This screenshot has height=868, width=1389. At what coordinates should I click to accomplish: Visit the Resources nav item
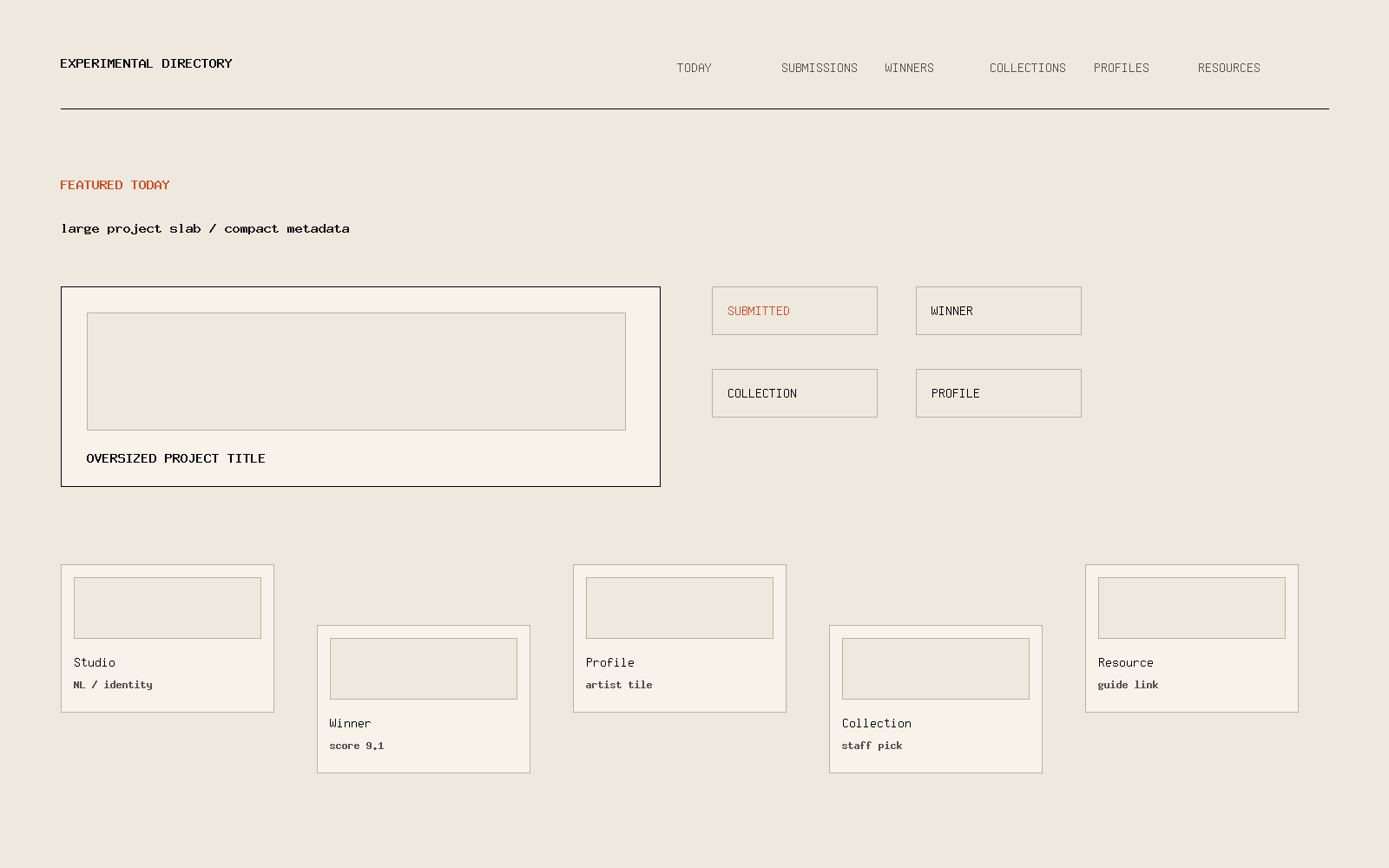click(1228, 68)
